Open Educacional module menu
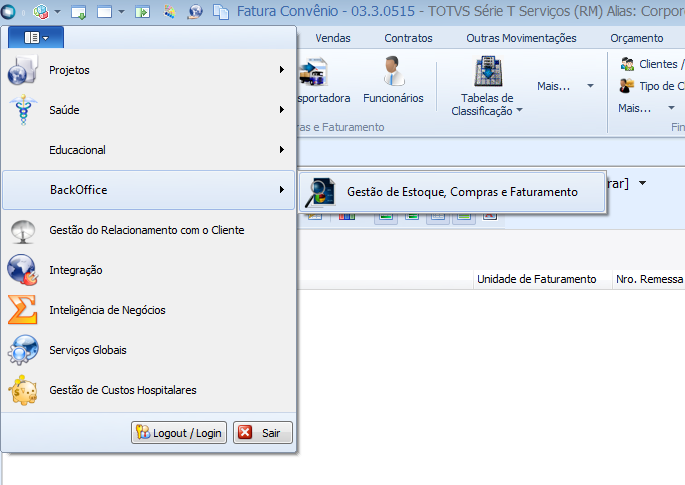 [149, 150]
